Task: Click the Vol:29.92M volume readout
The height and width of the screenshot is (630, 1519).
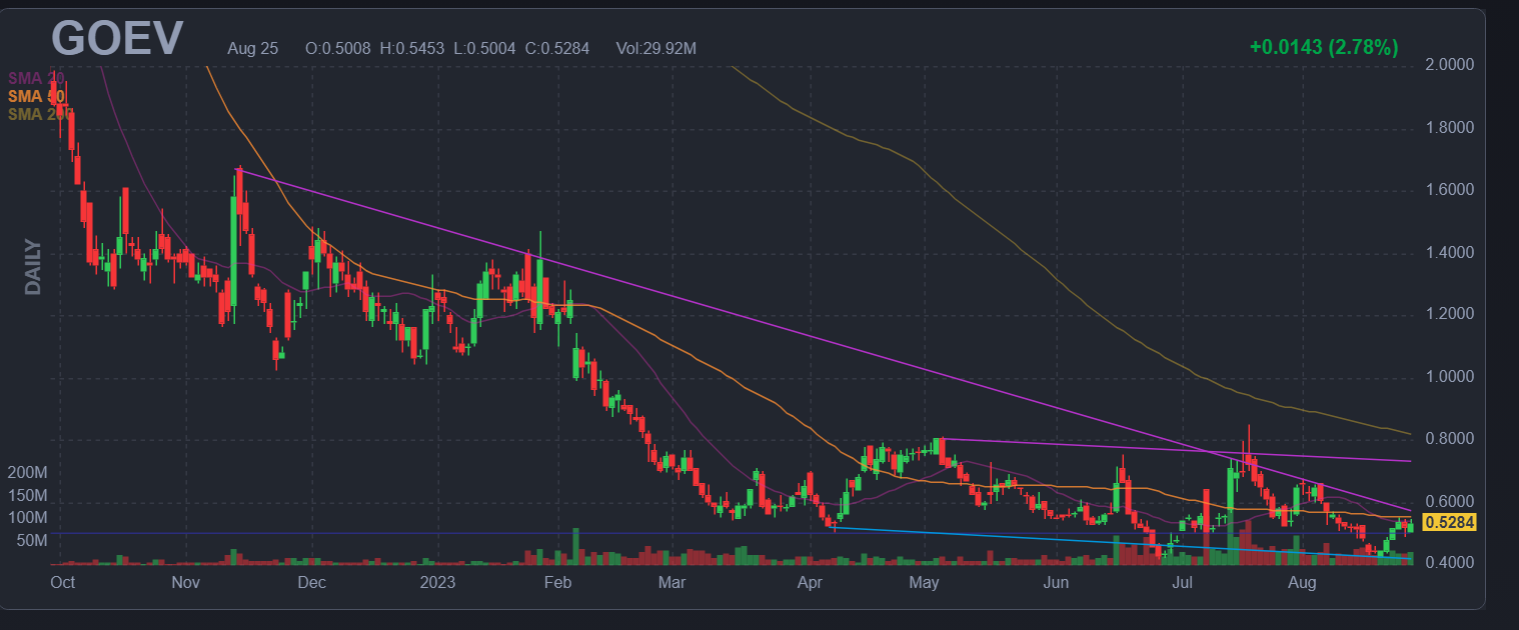Action: point(656,48)
